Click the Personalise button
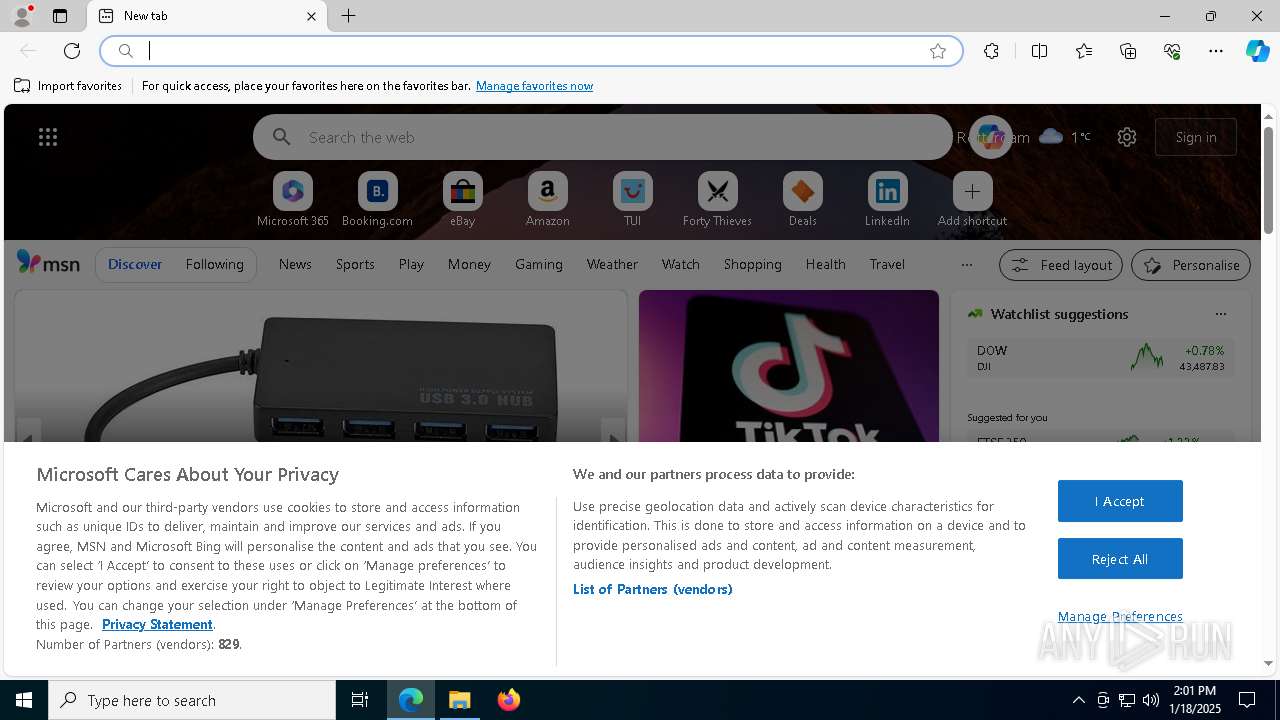Screen dimensions: 1280x720 (x=1191, y=265)
